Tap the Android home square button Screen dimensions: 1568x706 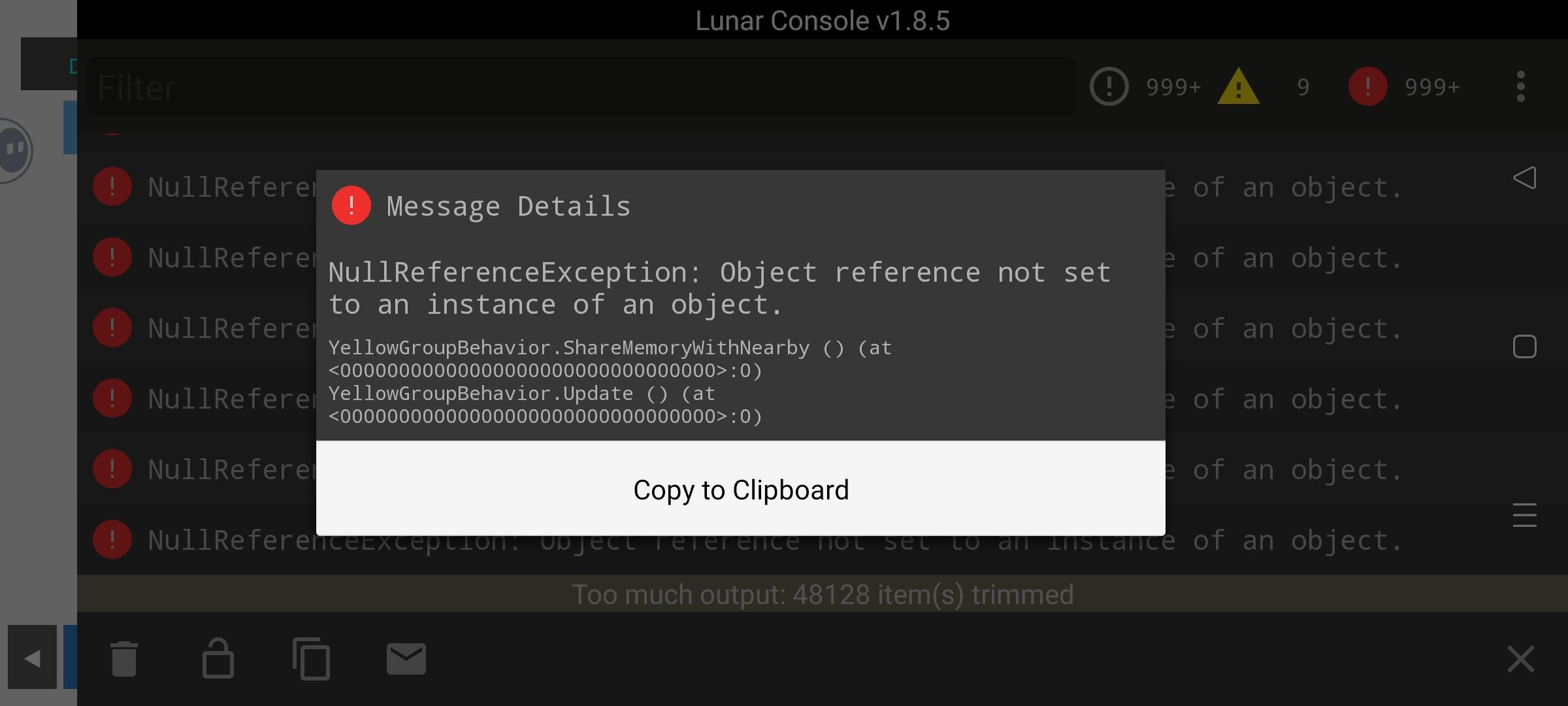coord(1524,346)
